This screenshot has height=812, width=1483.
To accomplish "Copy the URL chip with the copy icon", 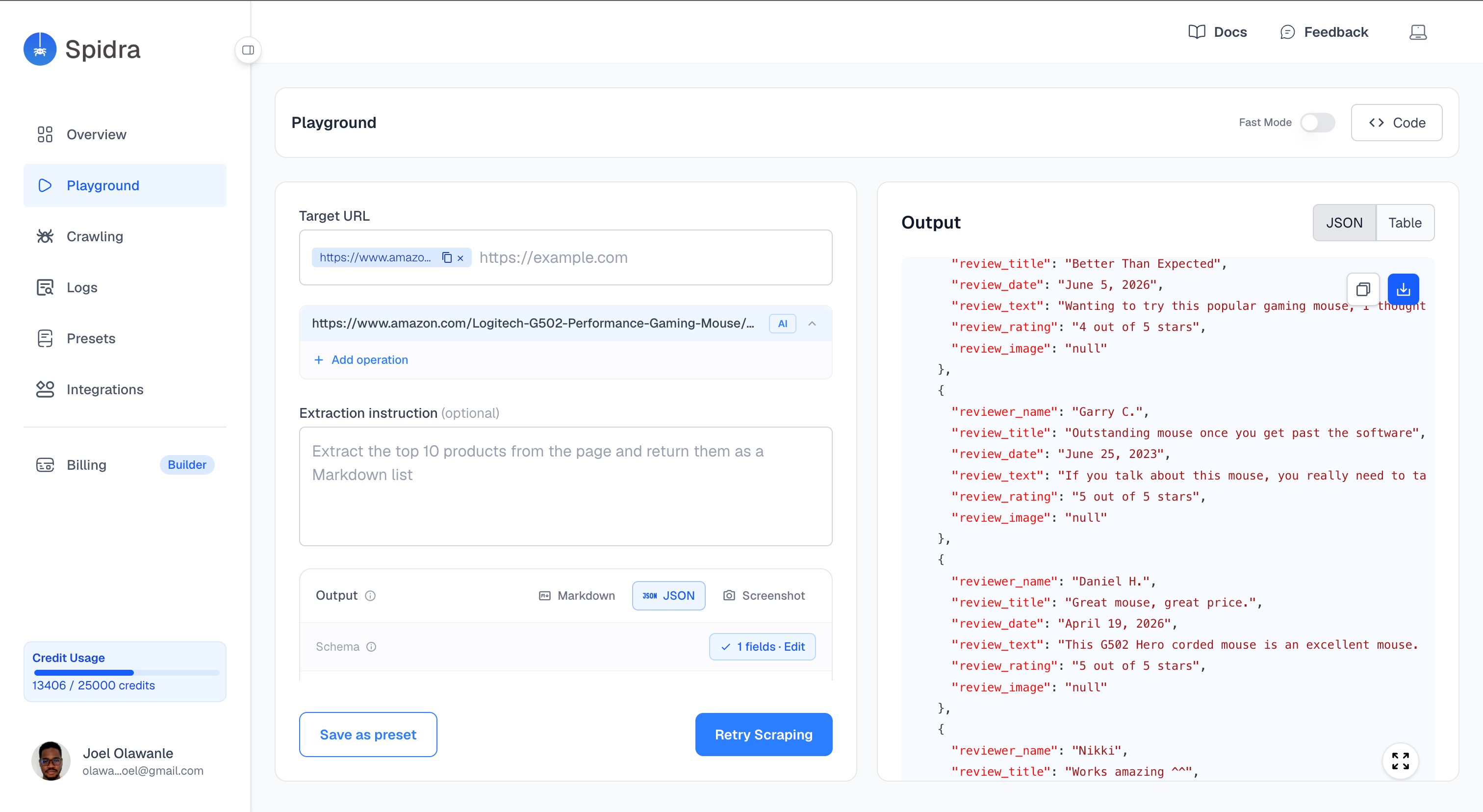I will pyautogui.click(x=447, y=258).
